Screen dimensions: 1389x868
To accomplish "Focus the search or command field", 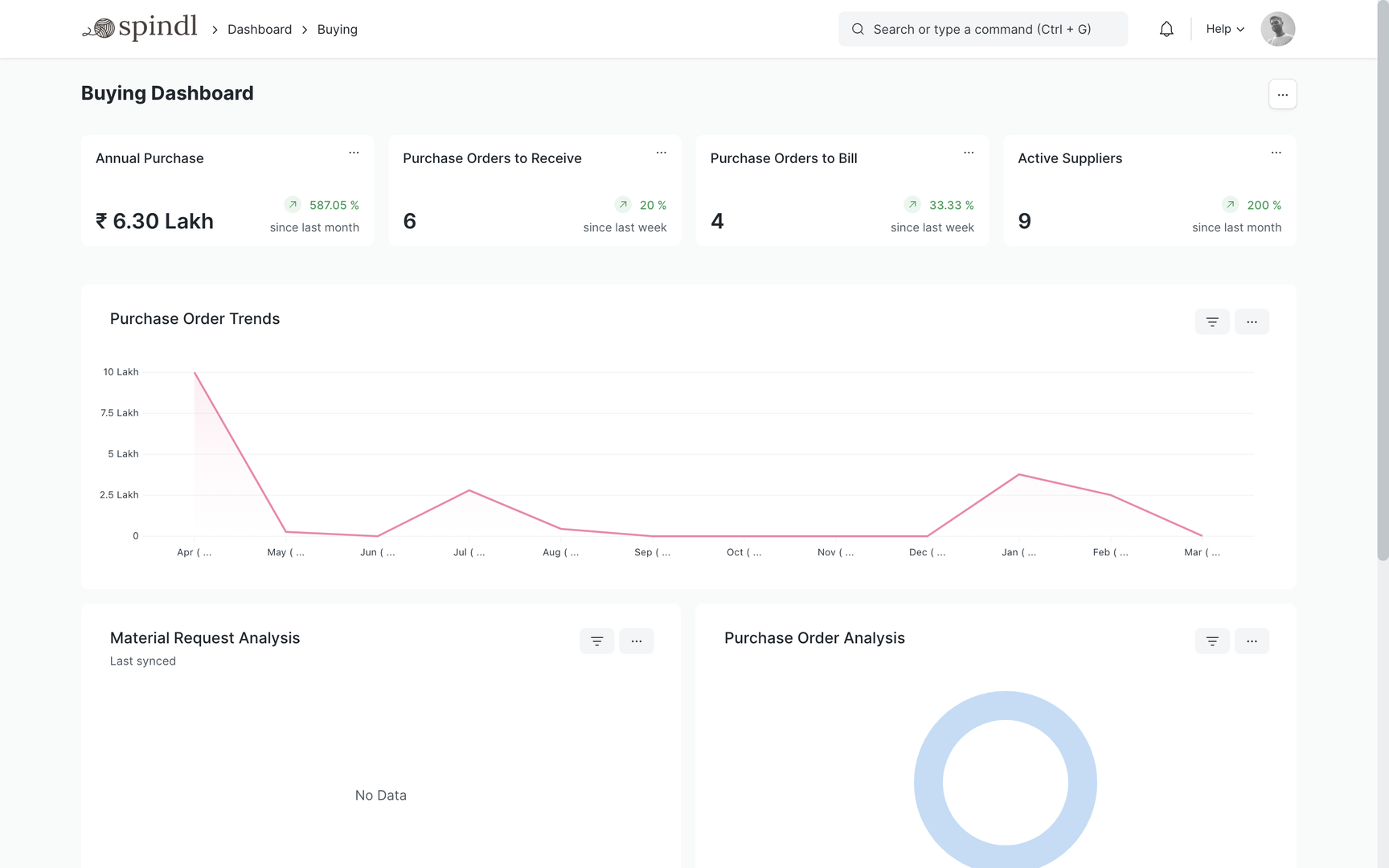I will coord(983,29).
